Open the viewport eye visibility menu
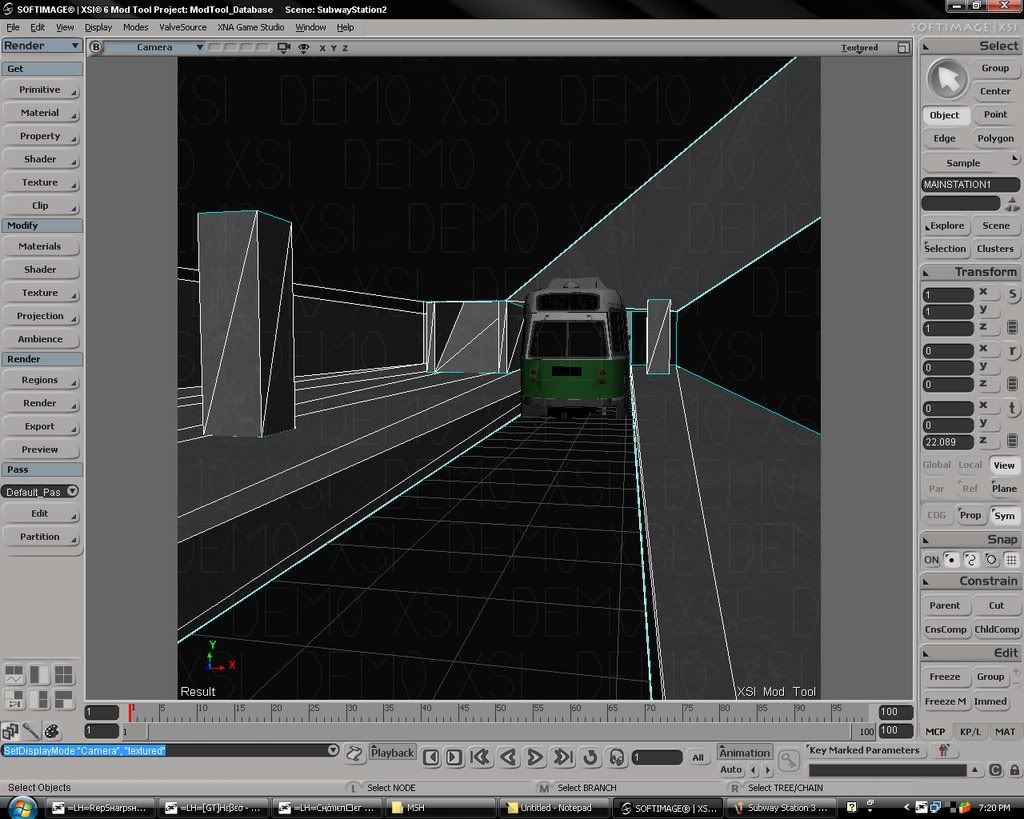 pos(304,48)
